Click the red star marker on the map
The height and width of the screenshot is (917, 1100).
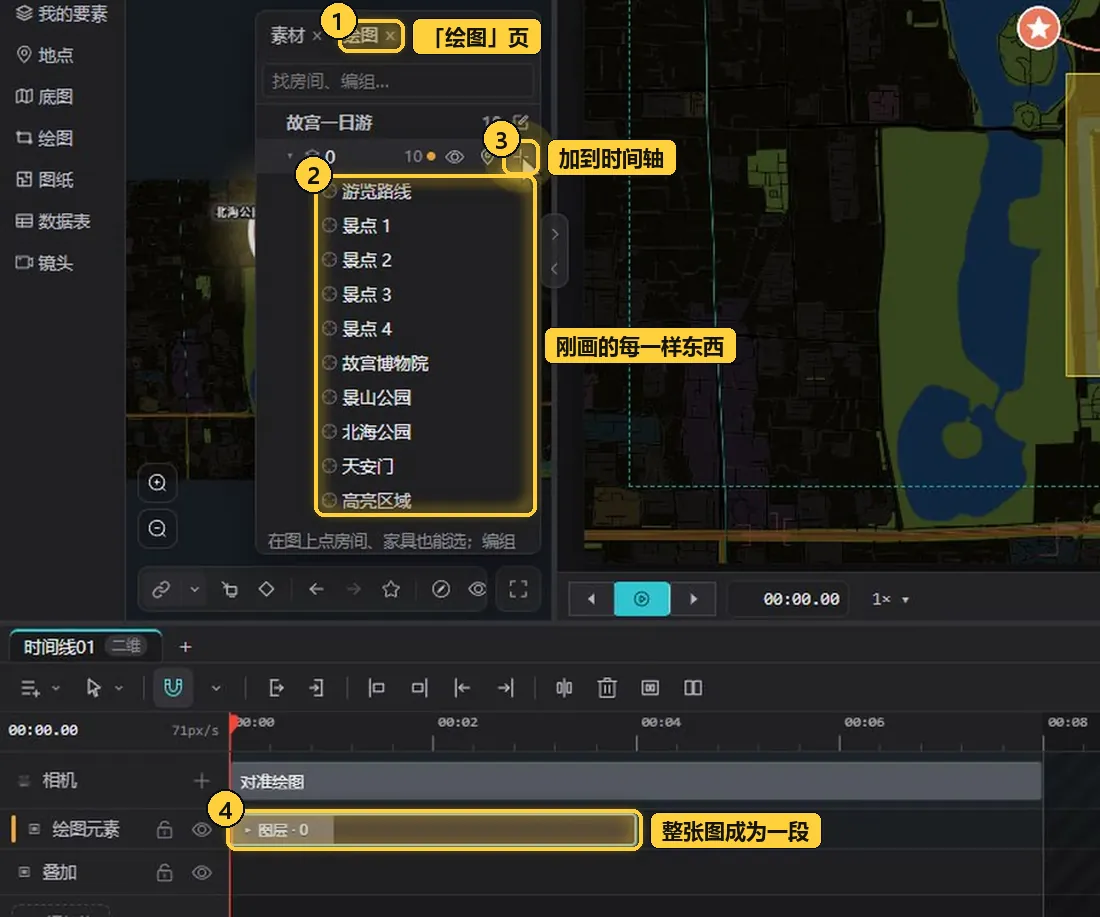tap(1038, 28)
